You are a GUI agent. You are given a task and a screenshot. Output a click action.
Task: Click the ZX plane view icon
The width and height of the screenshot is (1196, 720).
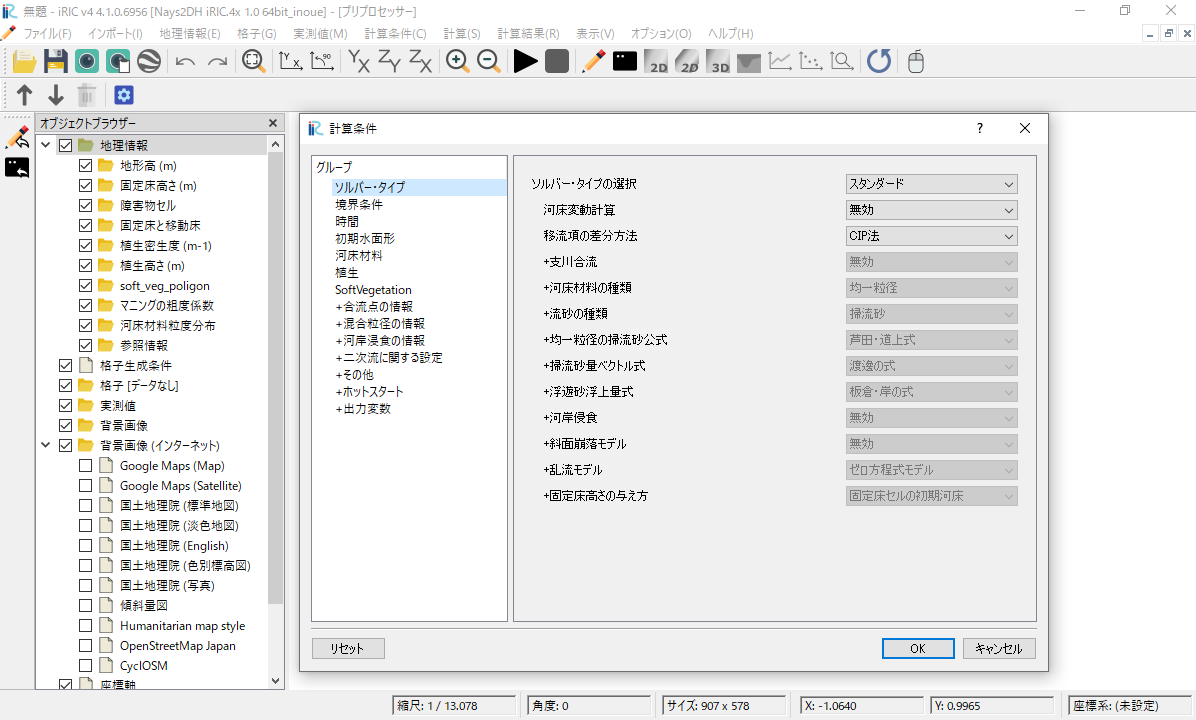pos(420,61)
